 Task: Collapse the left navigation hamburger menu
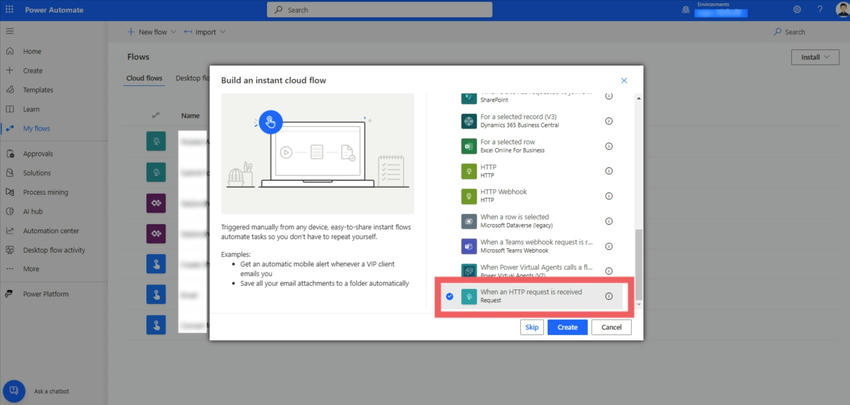10,31
